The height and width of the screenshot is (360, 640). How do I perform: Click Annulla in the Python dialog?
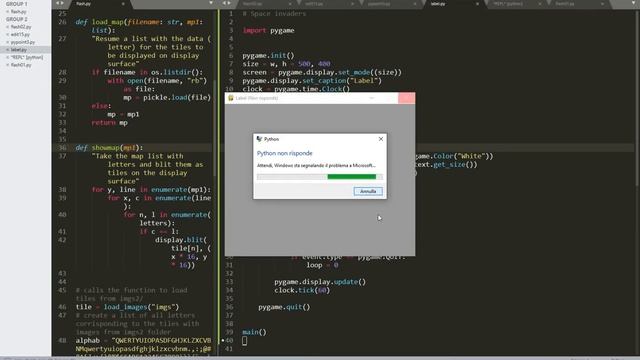coord(368,191)
